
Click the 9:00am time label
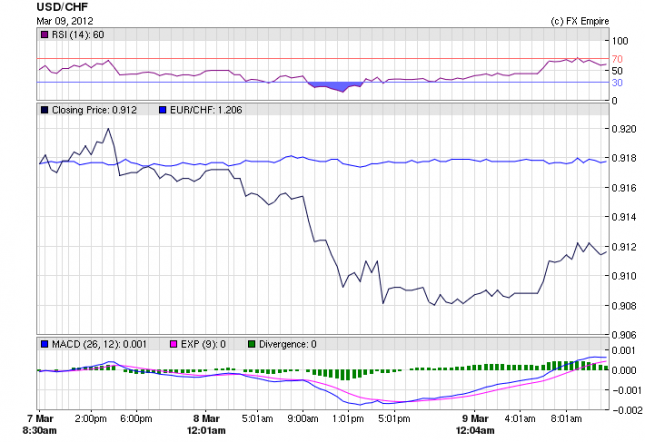pos(303,419)
